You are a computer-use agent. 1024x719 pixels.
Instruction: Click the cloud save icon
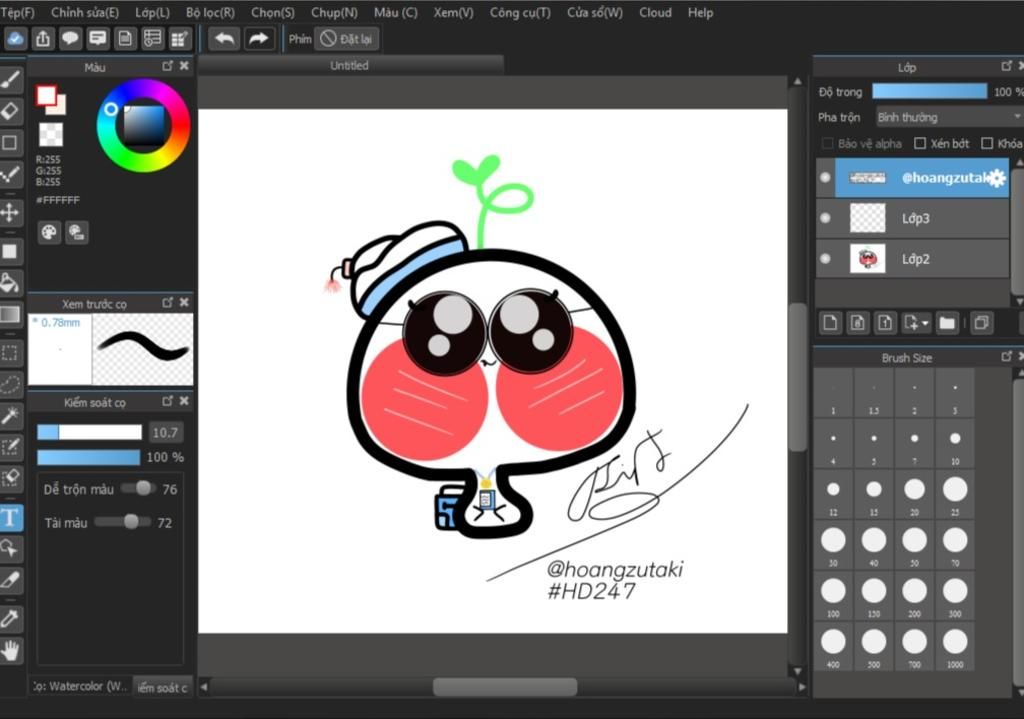click(x=15, y=39)
